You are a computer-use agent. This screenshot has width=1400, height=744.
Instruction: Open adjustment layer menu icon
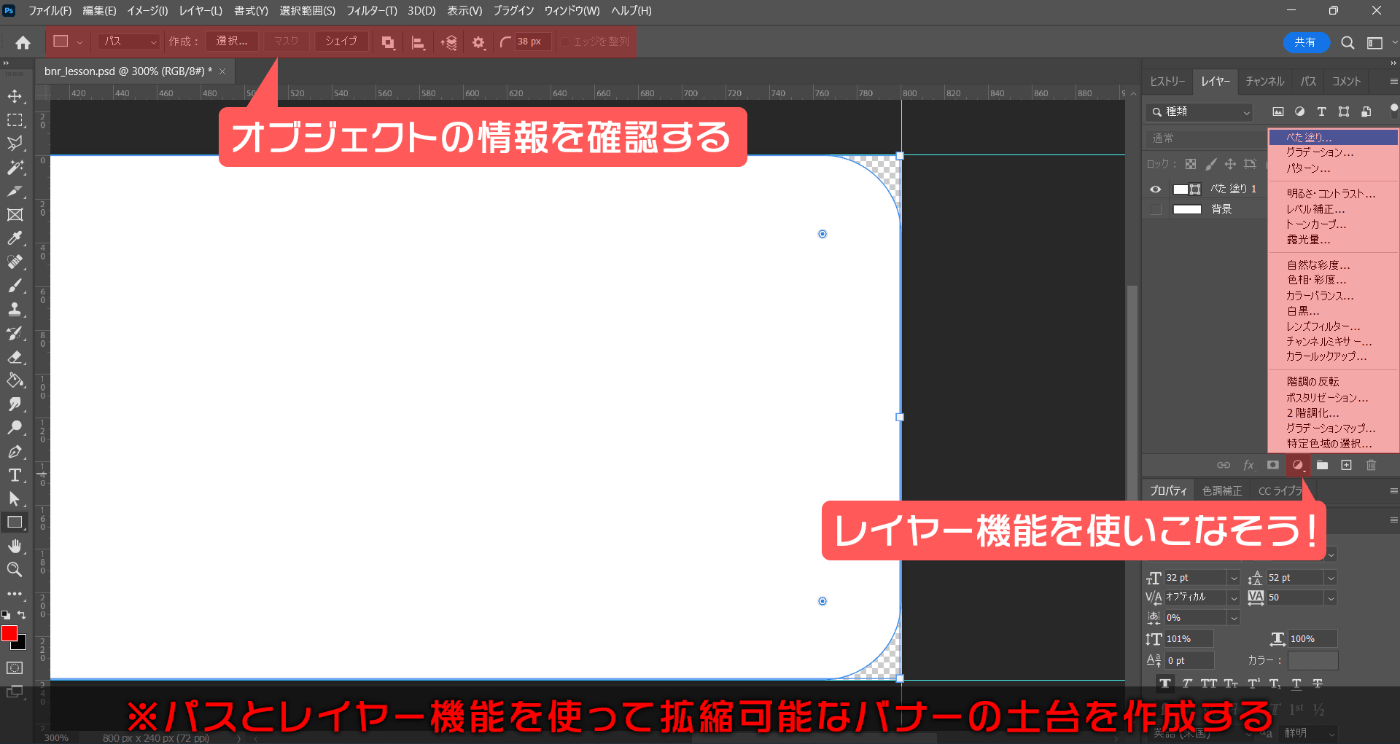point(1297,465)
